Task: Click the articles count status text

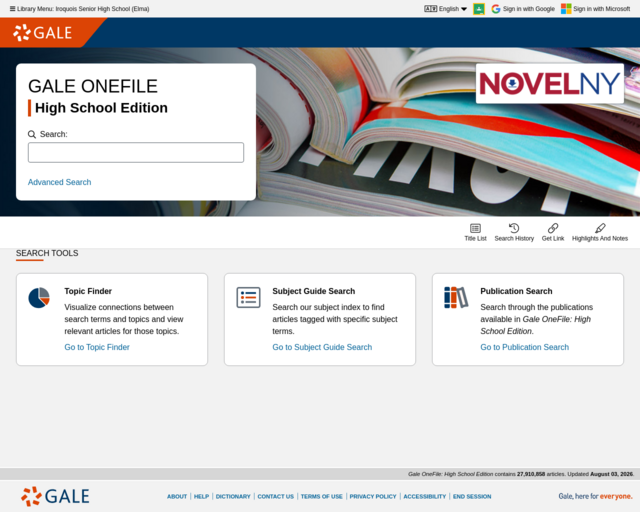Action: click(521, 474)
